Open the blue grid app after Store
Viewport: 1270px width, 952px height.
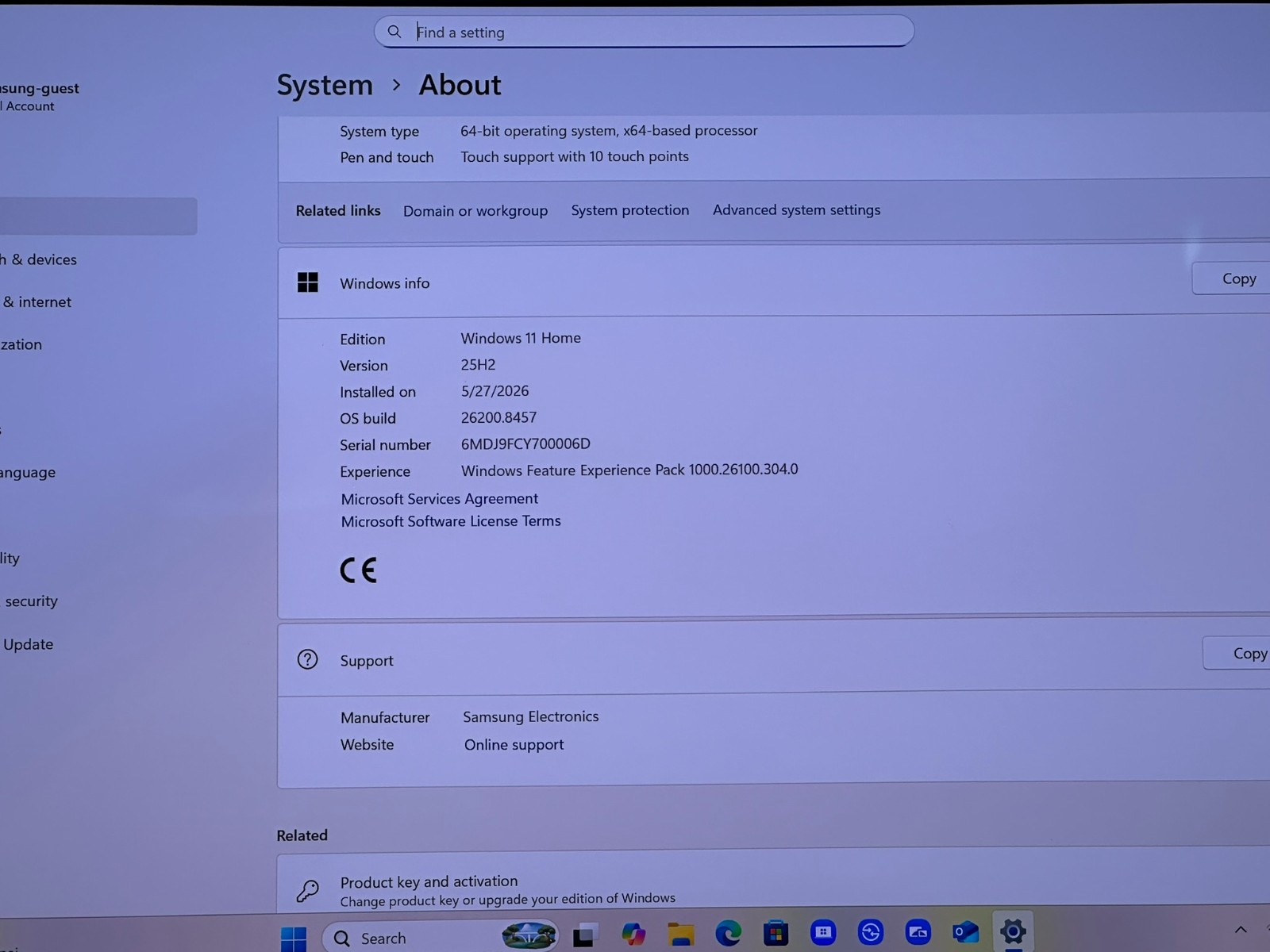823,932
